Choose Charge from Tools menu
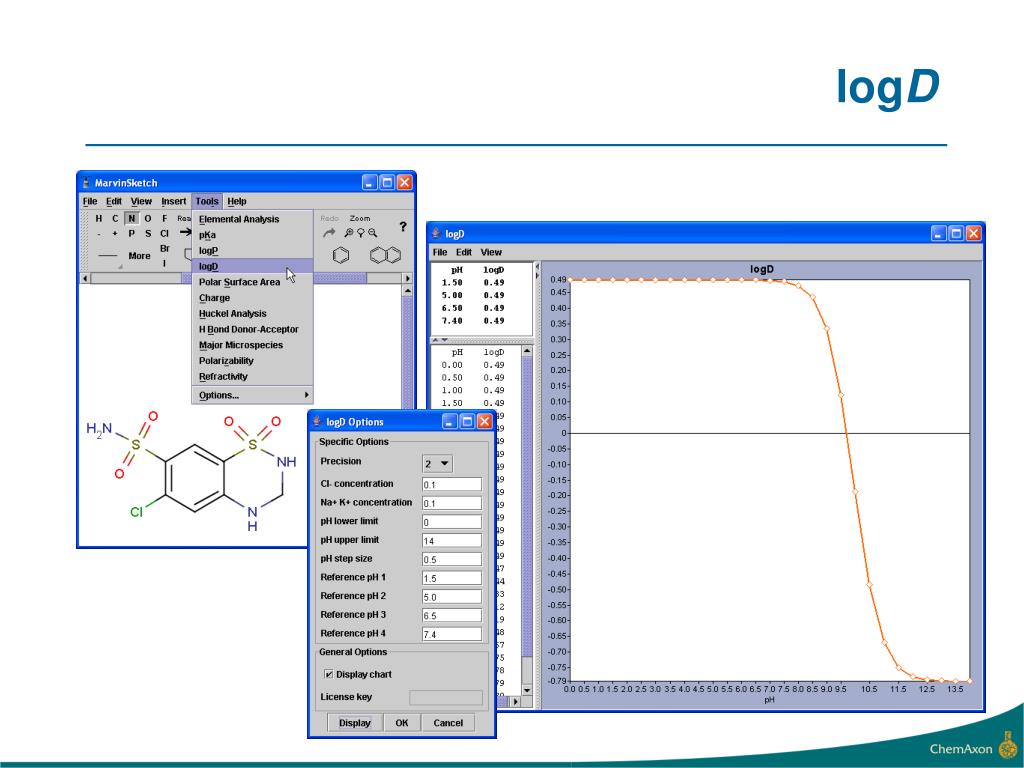 click(x=252, y=298)
